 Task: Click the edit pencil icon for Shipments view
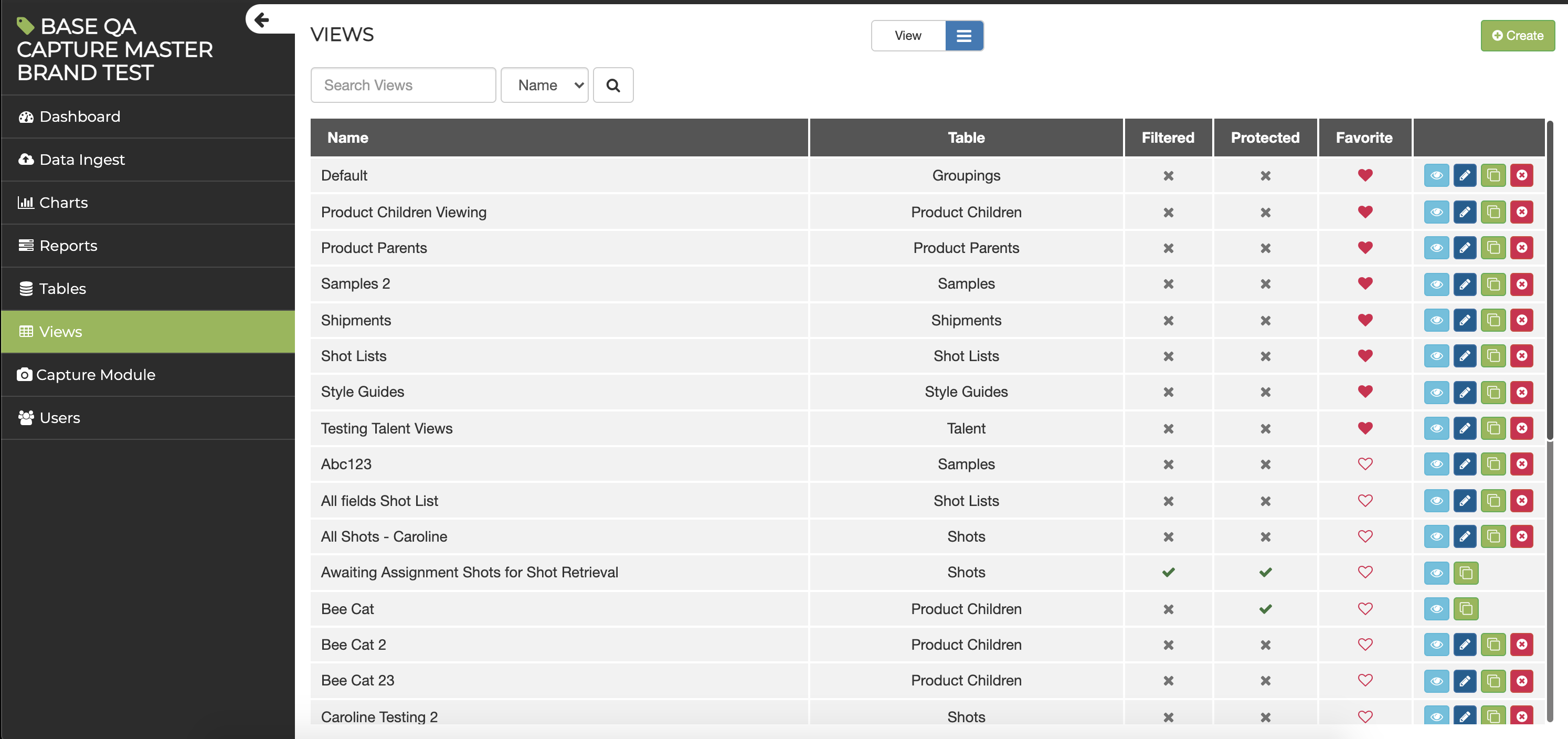pyautogui.click(x=1465, y=320)
